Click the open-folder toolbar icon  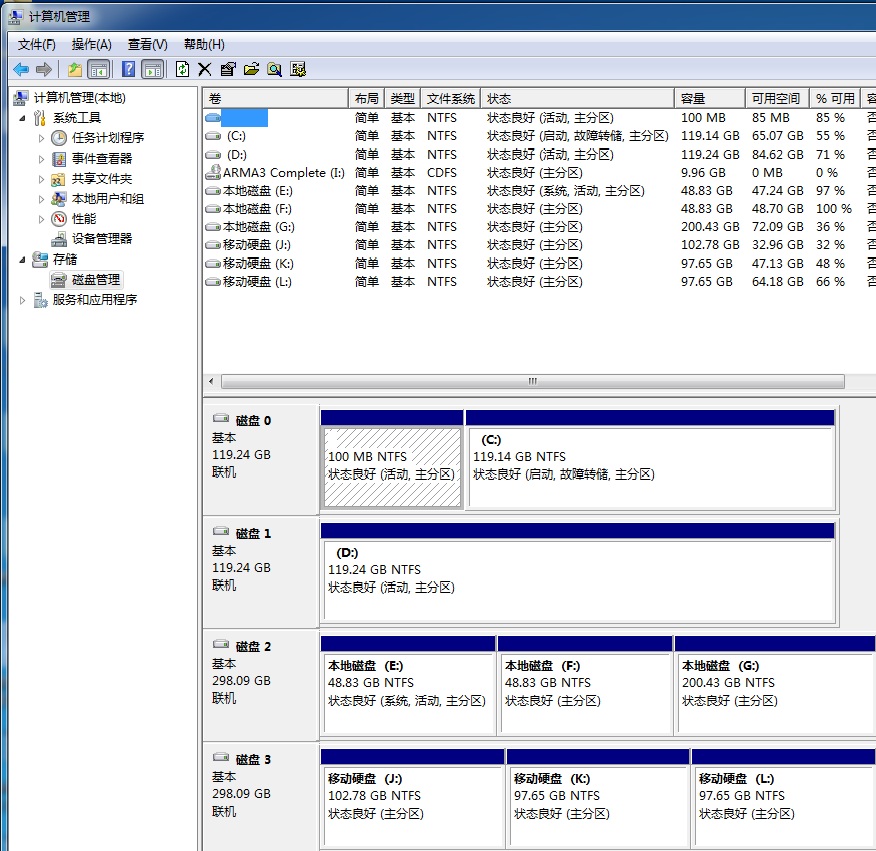(x=251, y=69)
